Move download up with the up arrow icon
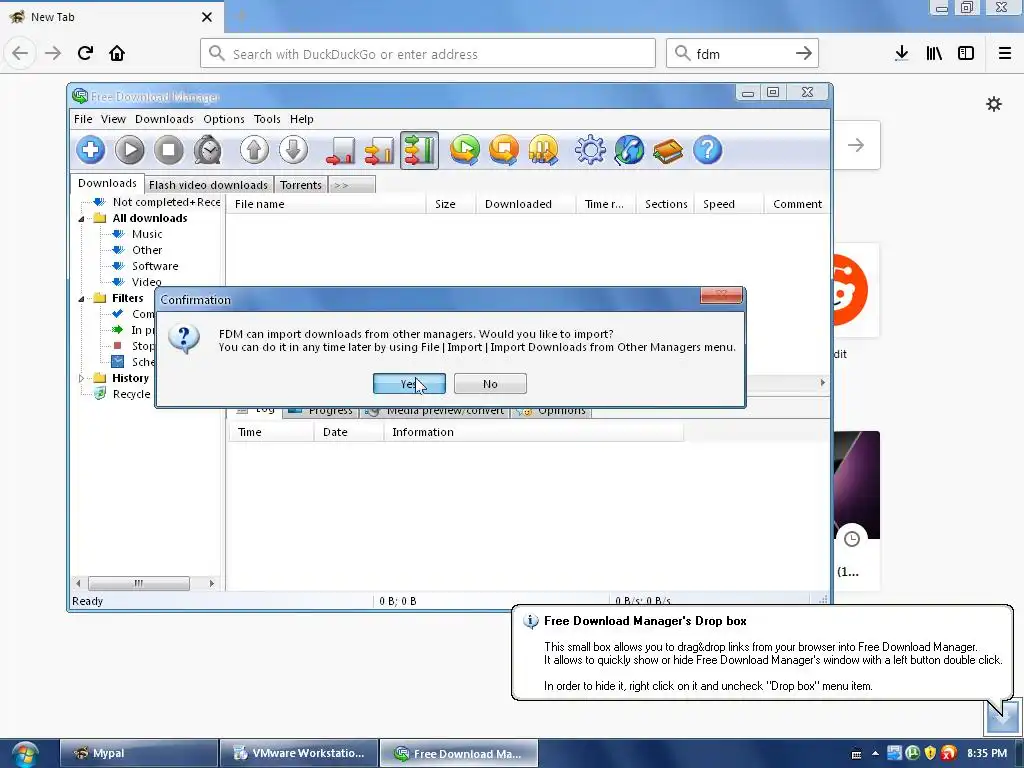This screenshot has width=1024, height=768. pyautogui.click(x=254, y=150)
